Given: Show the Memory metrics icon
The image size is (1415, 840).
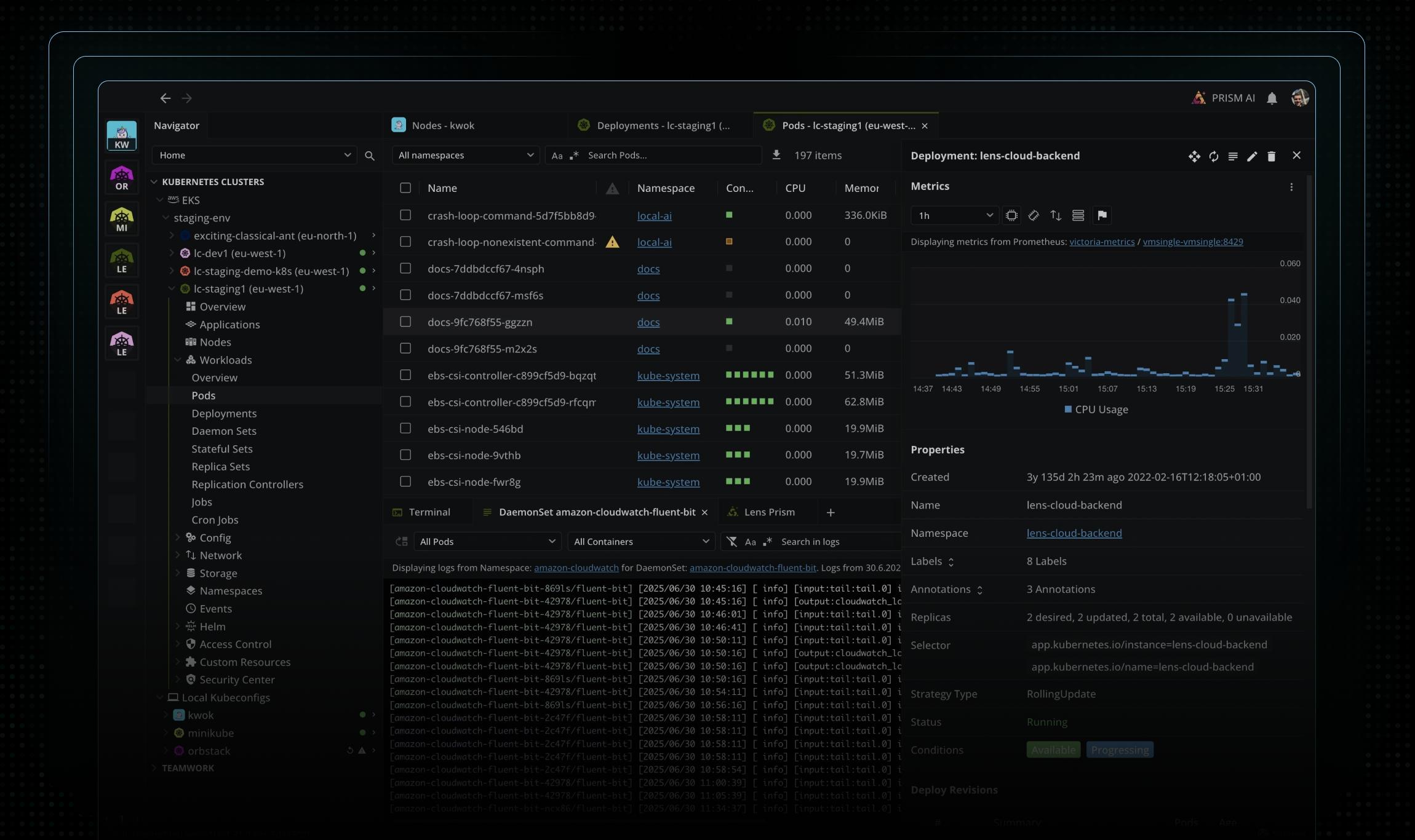Looking at the screenshot, I should coord(1034,215).
